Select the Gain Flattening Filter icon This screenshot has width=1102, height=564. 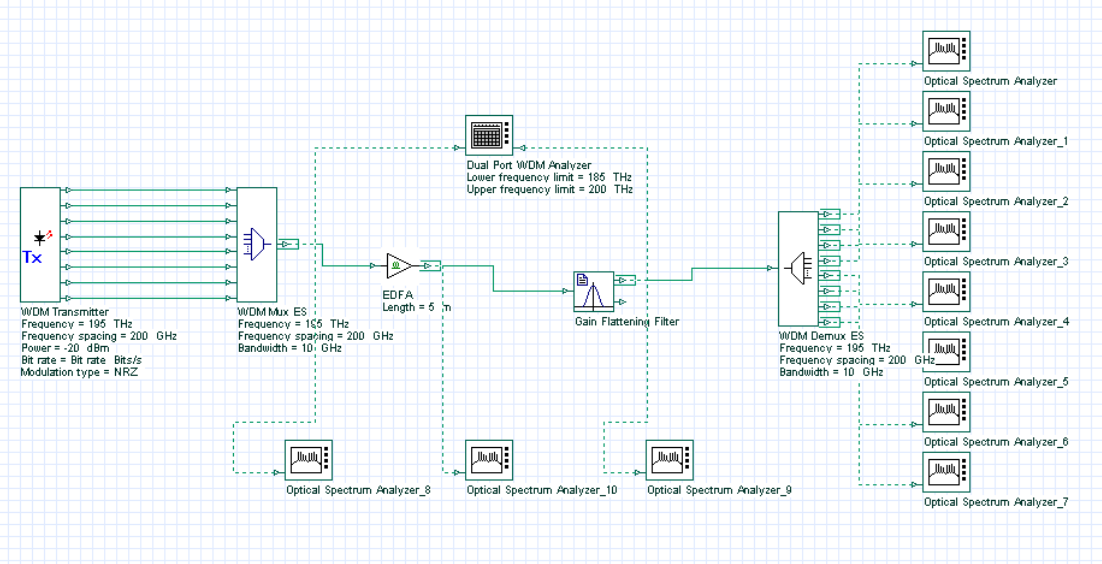tap(593, 291)
